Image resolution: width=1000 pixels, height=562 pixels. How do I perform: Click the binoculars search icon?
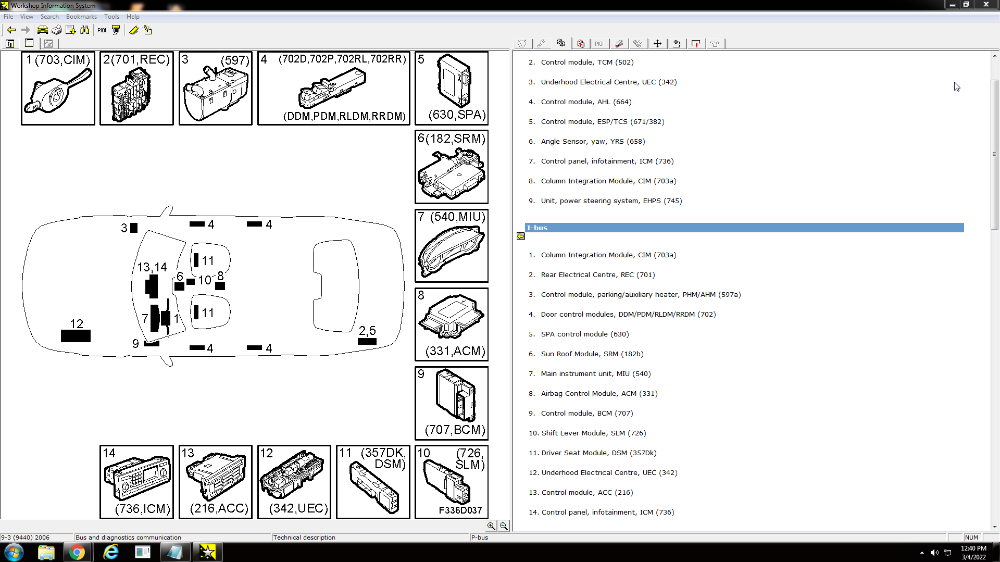coord(85,30)
